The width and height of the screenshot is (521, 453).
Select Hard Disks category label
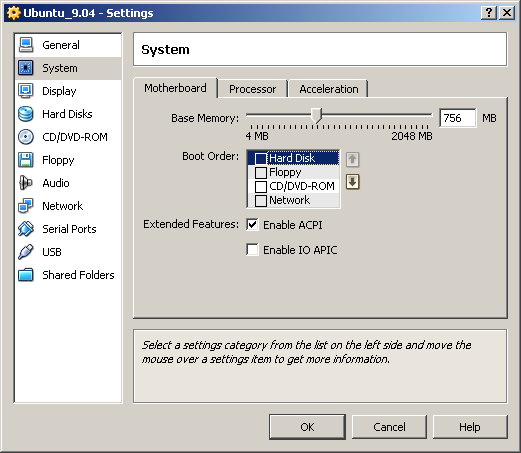coord(67,114)
